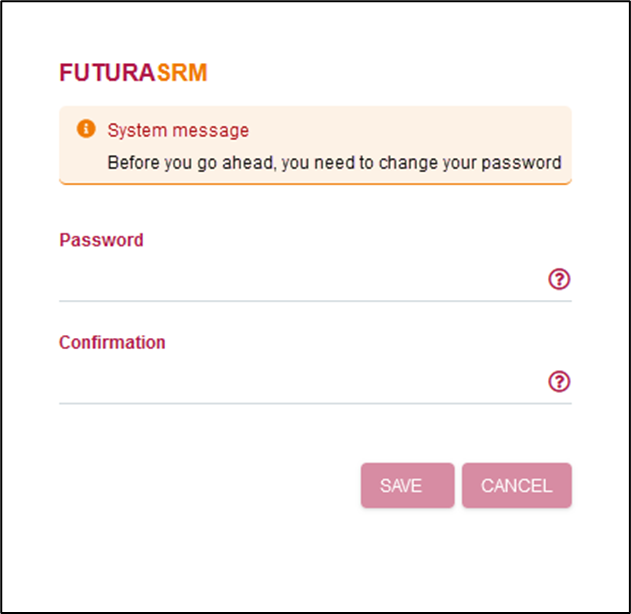Click the help icon beside Password field
Screen dimensions: 631x614
pyautogui.click(x=559, y=279)
